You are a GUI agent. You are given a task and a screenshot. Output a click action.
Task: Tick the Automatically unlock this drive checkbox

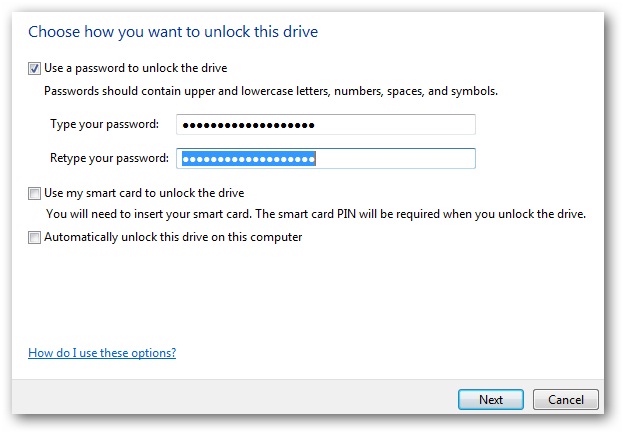(x=34, y=237)
